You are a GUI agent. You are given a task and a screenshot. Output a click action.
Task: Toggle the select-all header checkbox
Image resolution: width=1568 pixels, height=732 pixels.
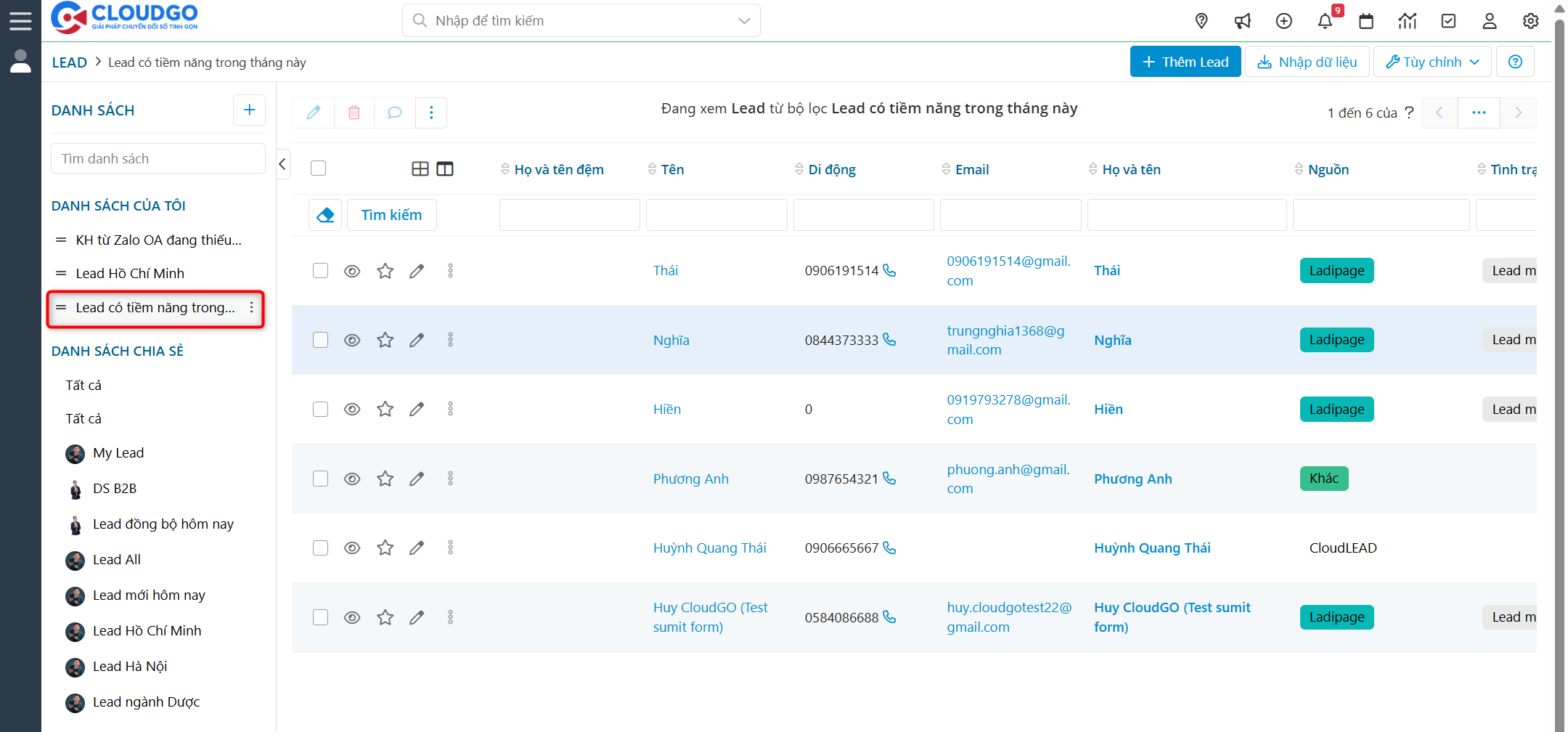tap(318, 168)
